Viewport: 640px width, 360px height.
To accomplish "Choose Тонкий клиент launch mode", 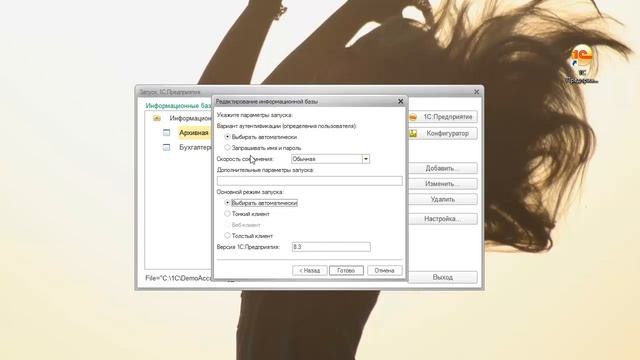I will pyautogui.click(x=227, y=213).
